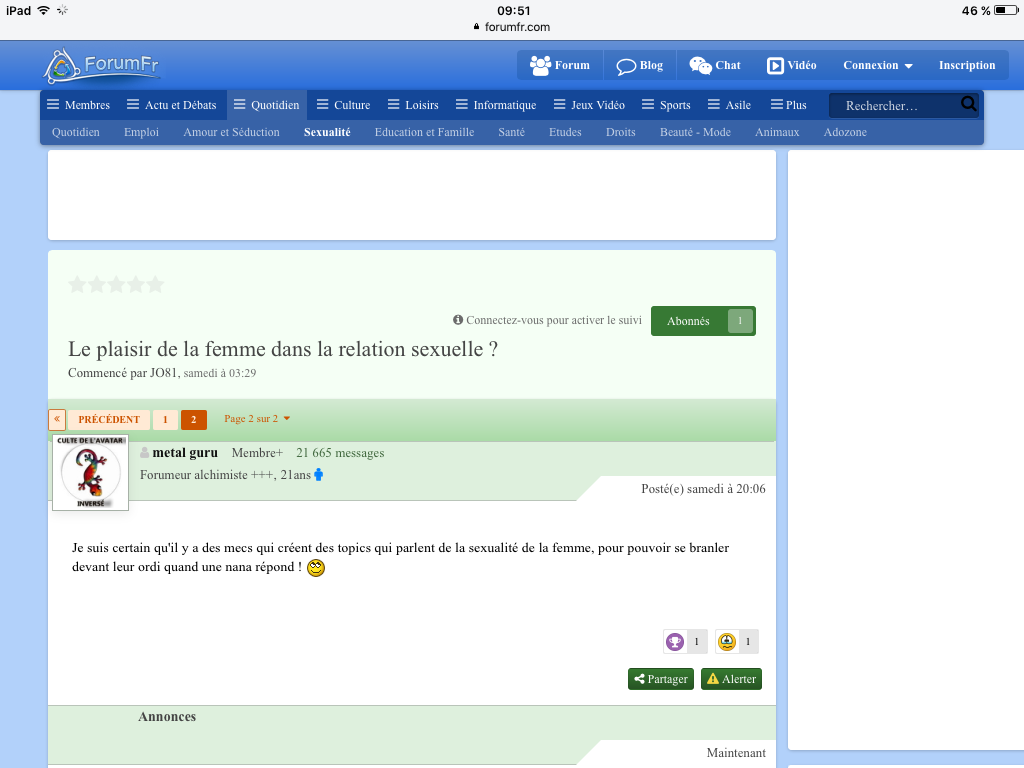Go to page 1 of the topic

(165, 419)
